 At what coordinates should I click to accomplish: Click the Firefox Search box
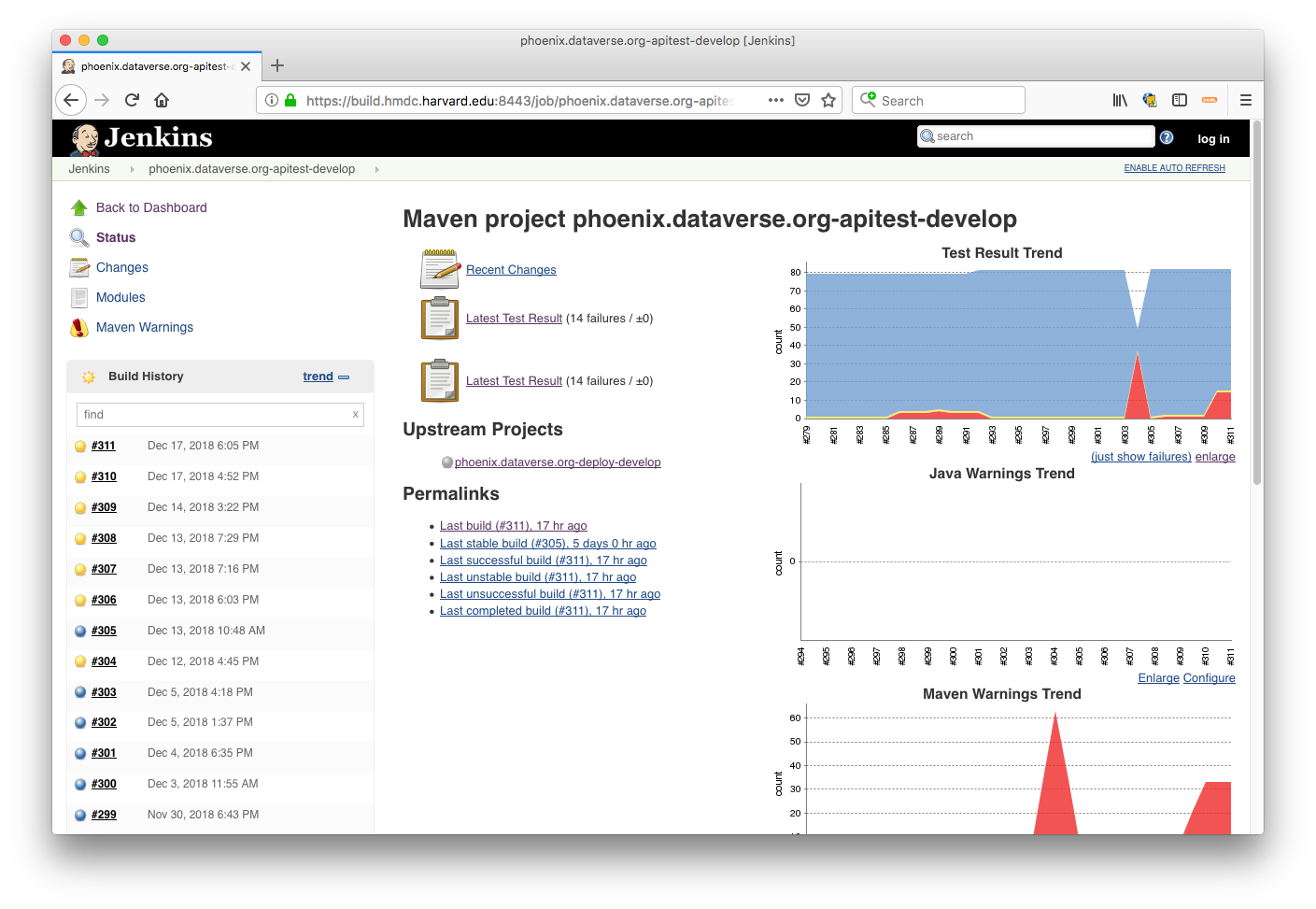(x=939, y=100)
